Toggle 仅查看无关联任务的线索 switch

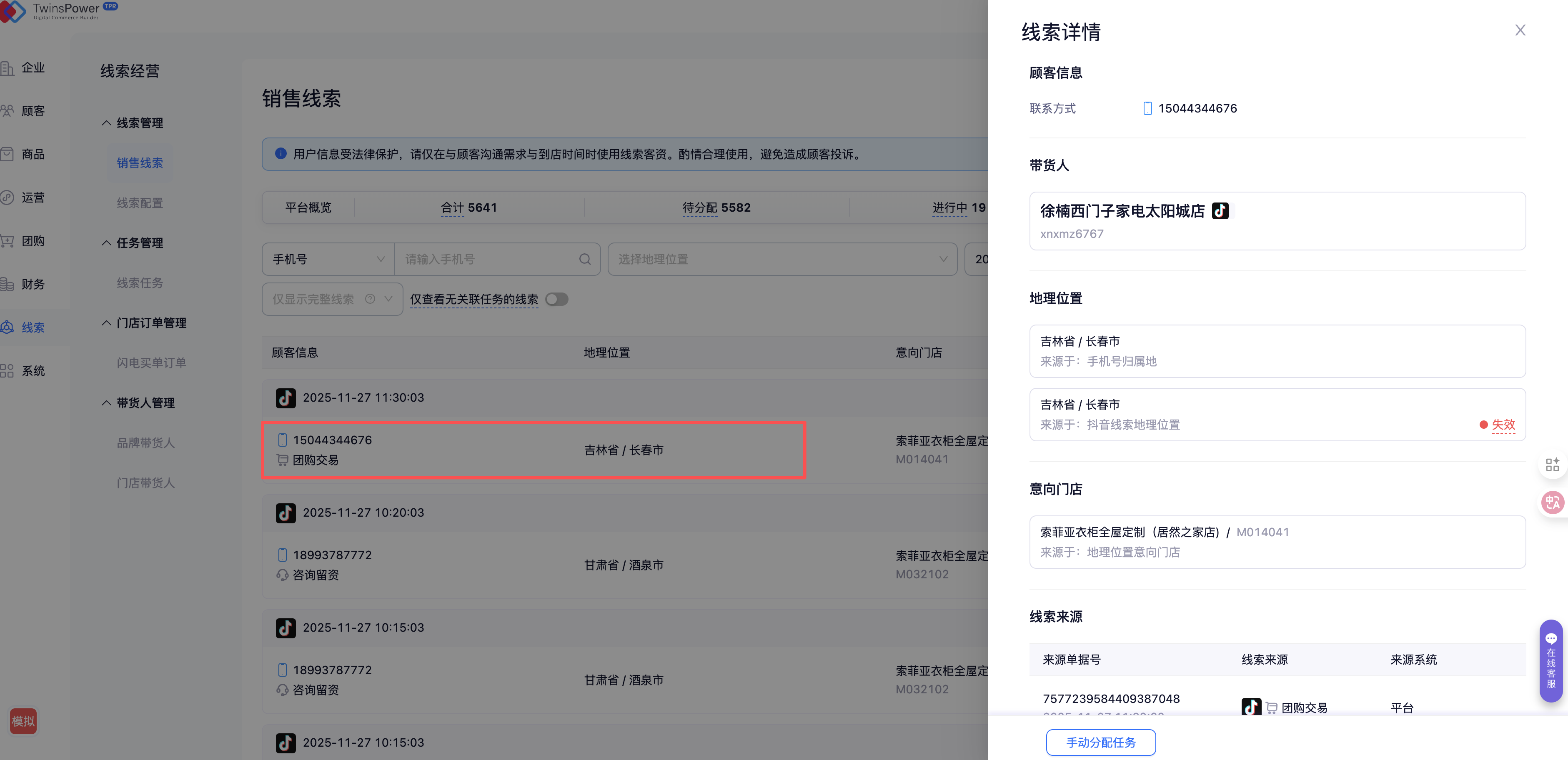(x=556, y=300)
